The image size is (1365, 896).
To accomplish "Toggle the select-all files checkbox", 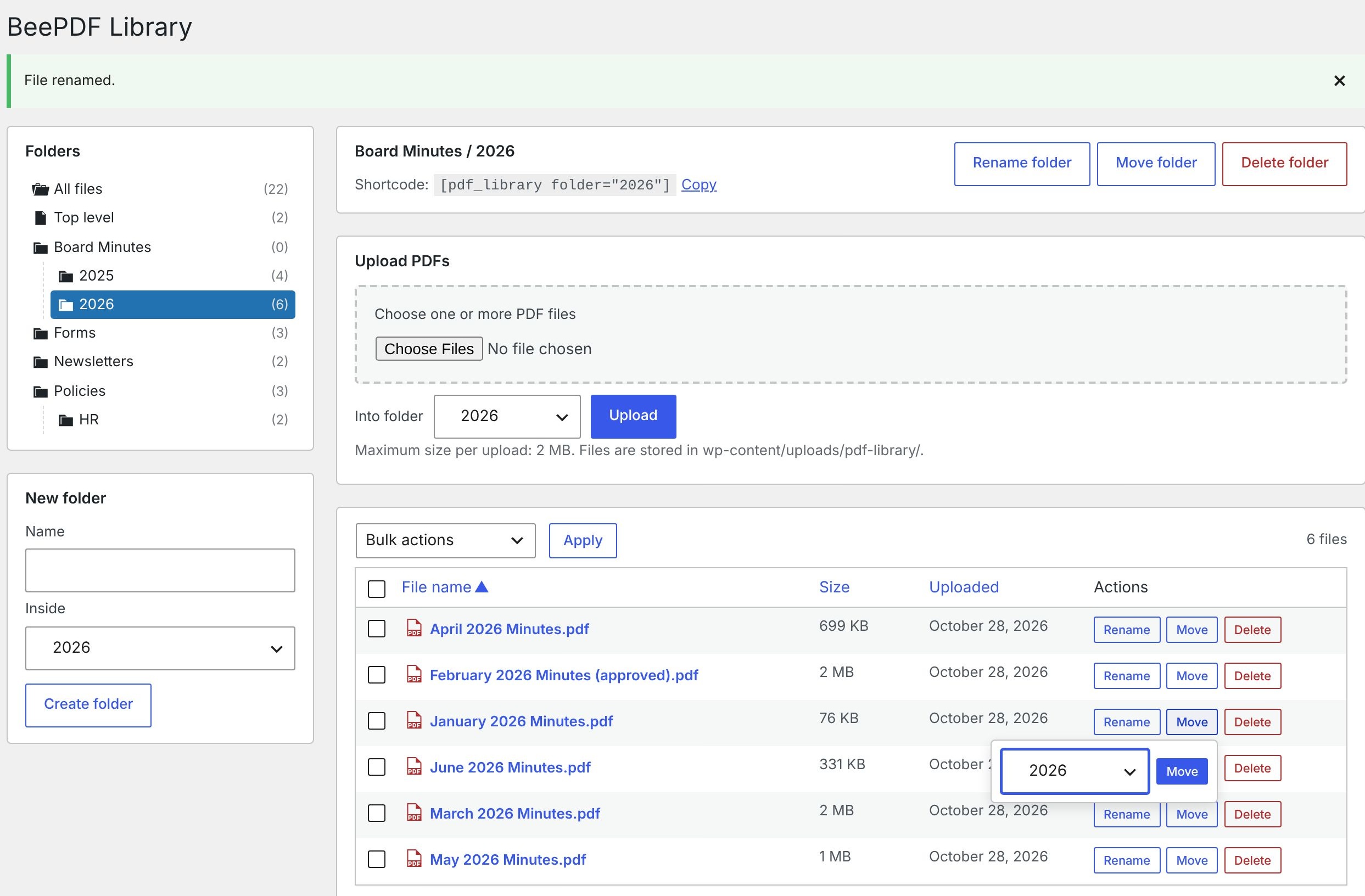I will [x=376, y=589].
